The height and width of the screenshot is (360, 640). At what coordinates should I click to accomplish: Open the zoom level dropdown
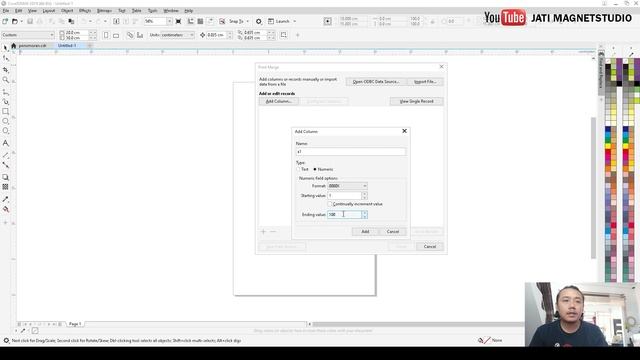click(169, 21)
